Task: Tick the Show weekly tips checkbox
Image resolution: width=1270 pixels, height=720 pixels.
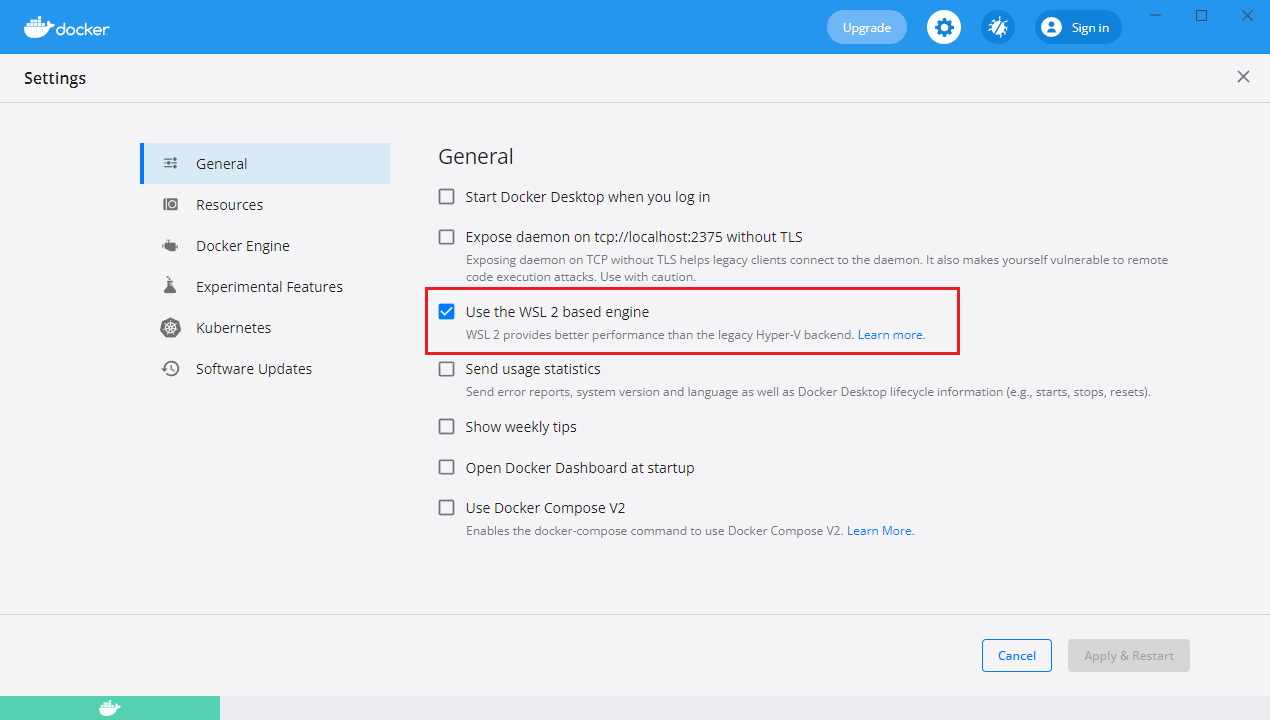Action: pos(447,427)
